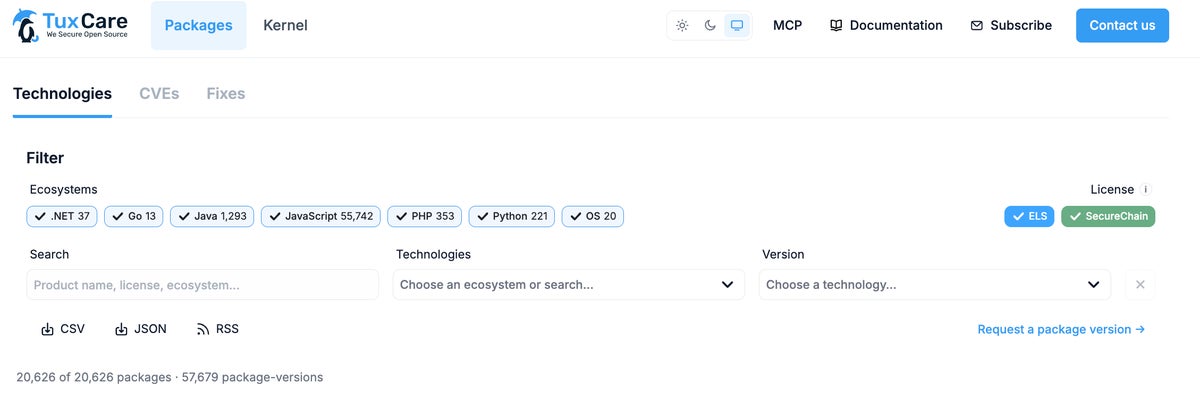Clear filters with the X button
1200x400 pixels.
(x=1140, y=285)
